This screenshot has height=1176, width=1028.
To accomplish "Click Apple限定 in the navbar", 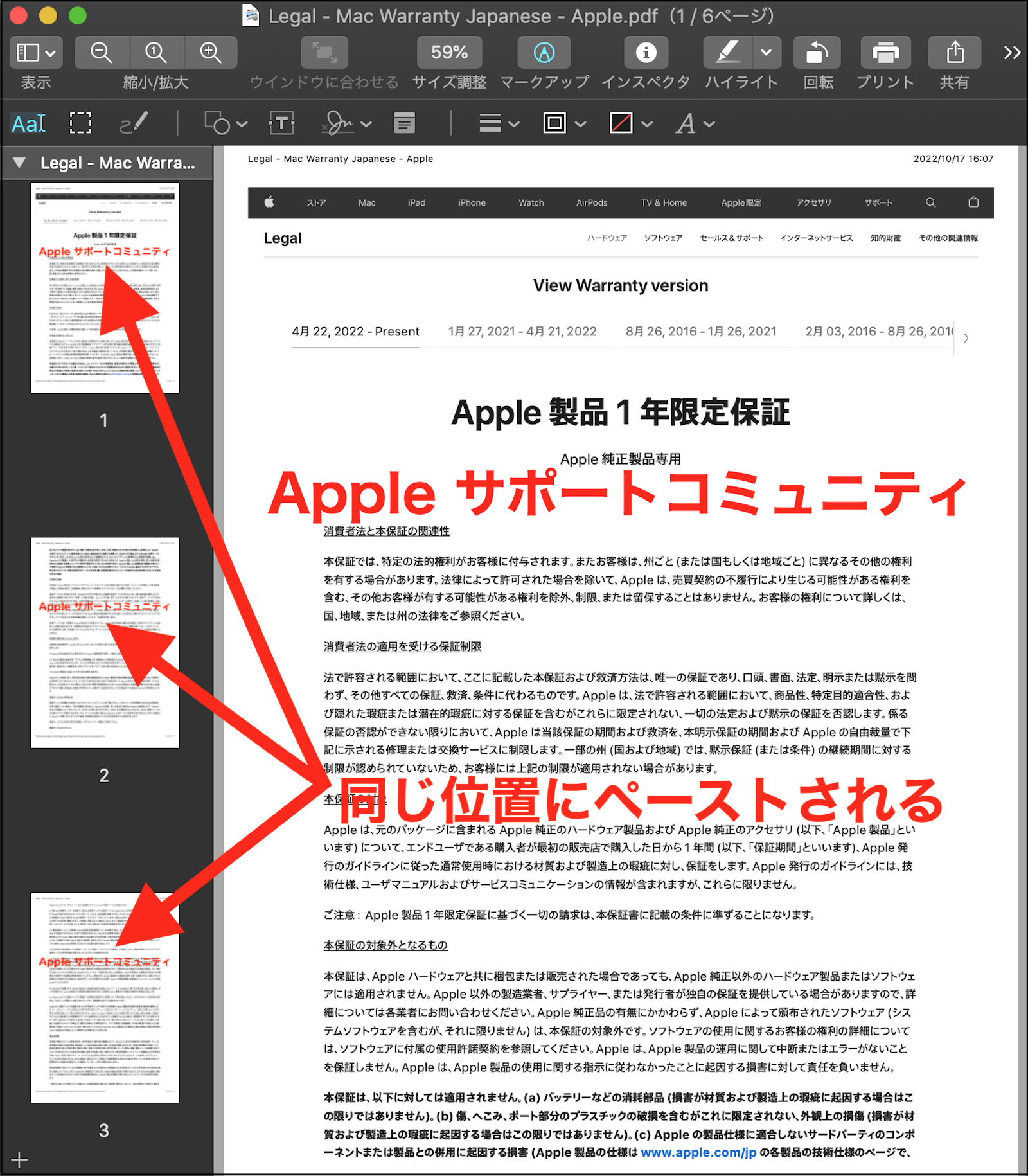I will click(741, 202).
